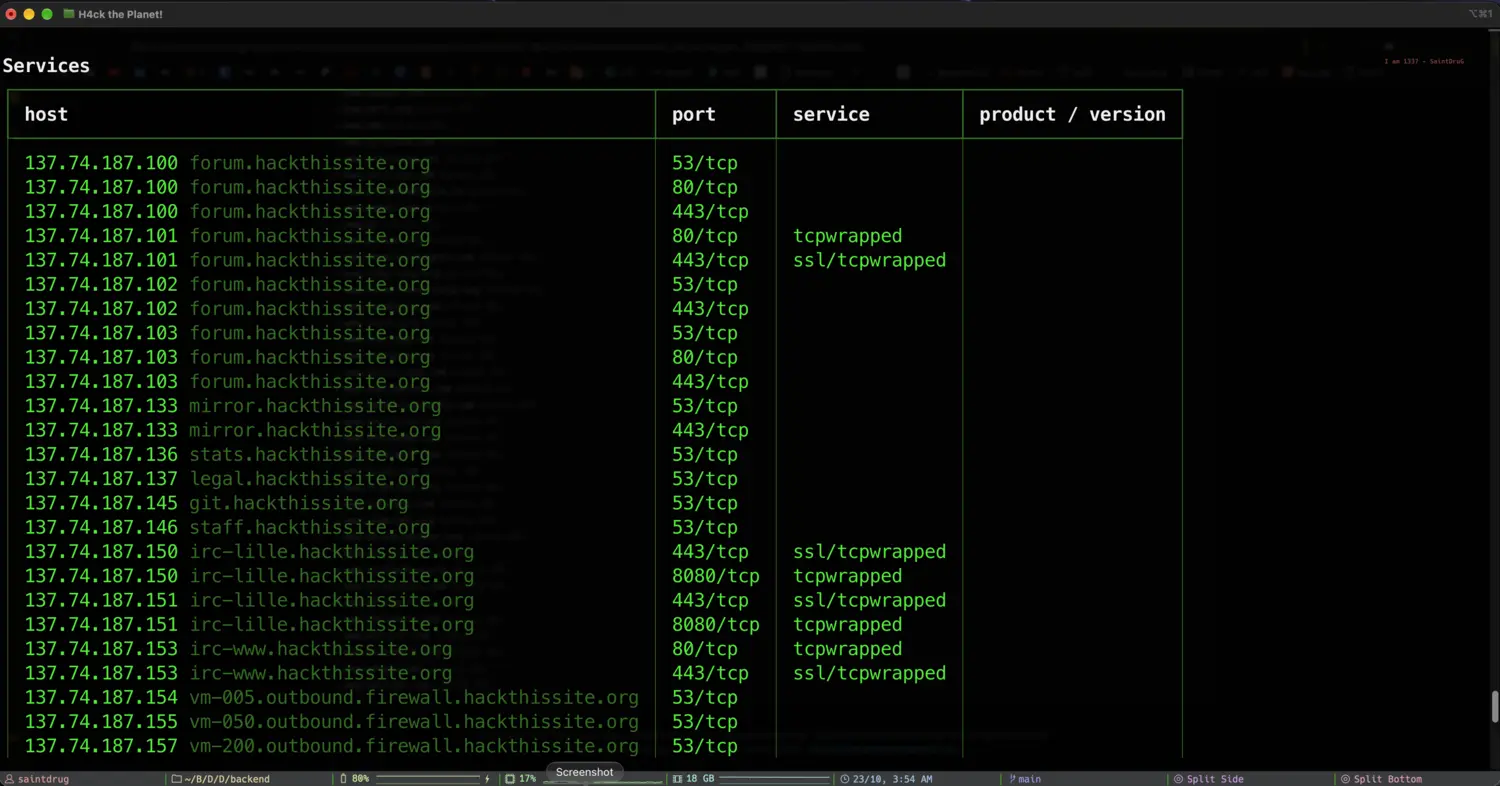Click IP address 137.74.187.155
1500x786 pixels.
click(x=101, y=722)
